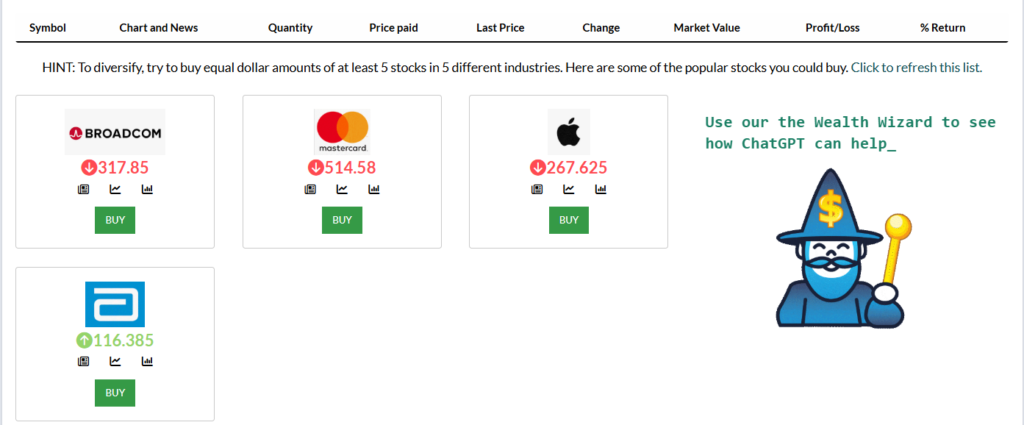Screen dimensions: 1024x425
Task: Buy the Abbott stock at 116.385
Action: coord(115,392)
